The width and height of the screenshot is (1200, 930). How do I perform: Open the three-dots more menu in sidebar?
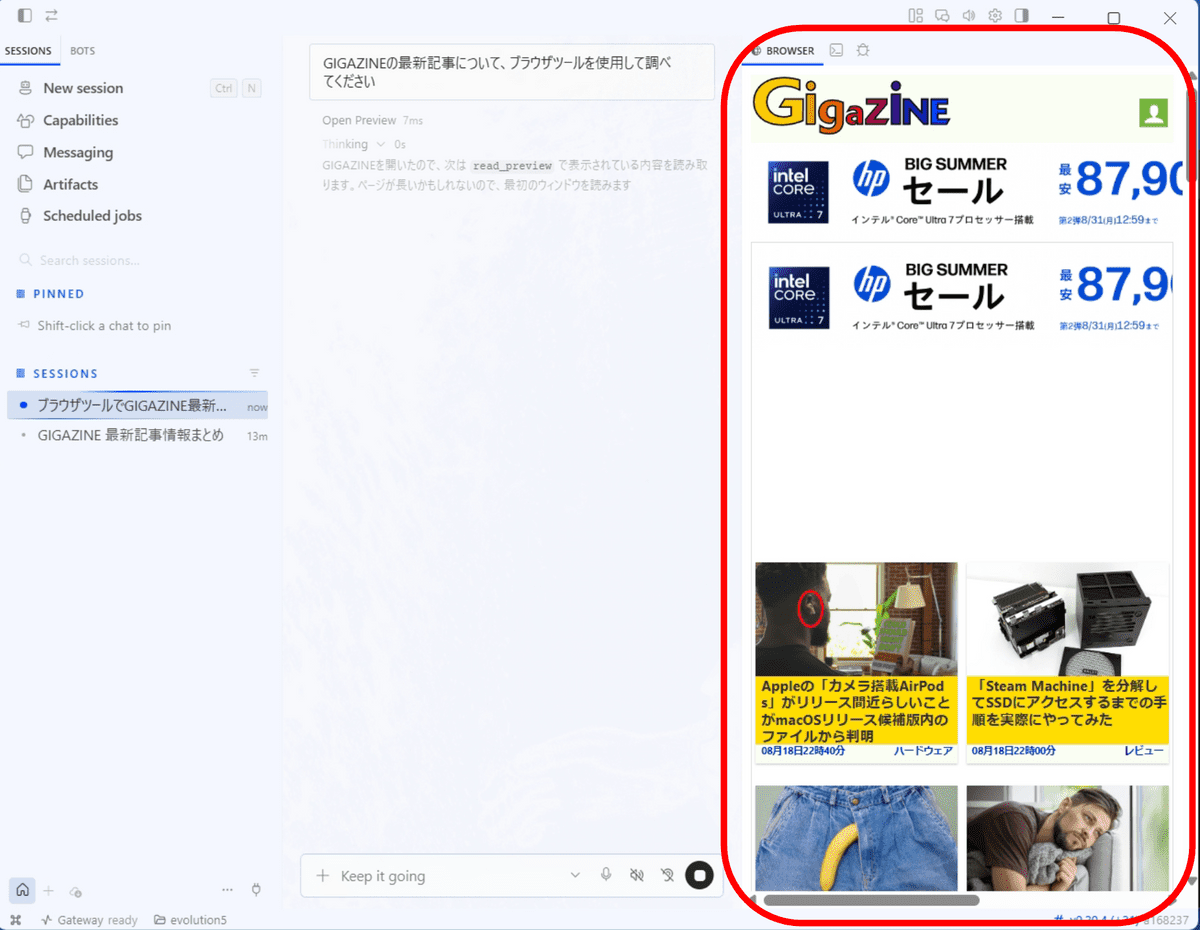pos(227,890)
